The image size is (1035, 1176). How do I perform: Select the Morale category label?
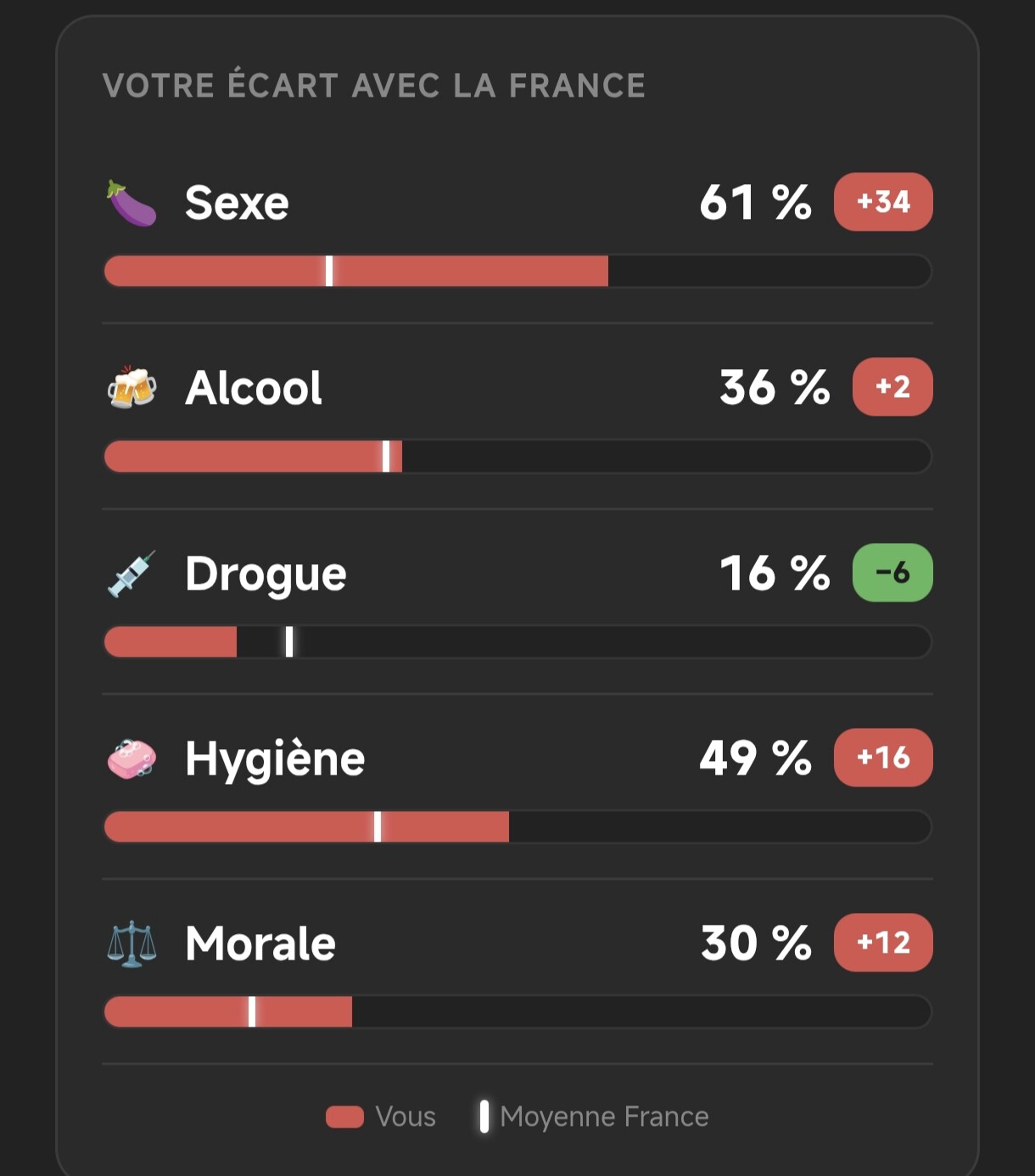(260, 944)
